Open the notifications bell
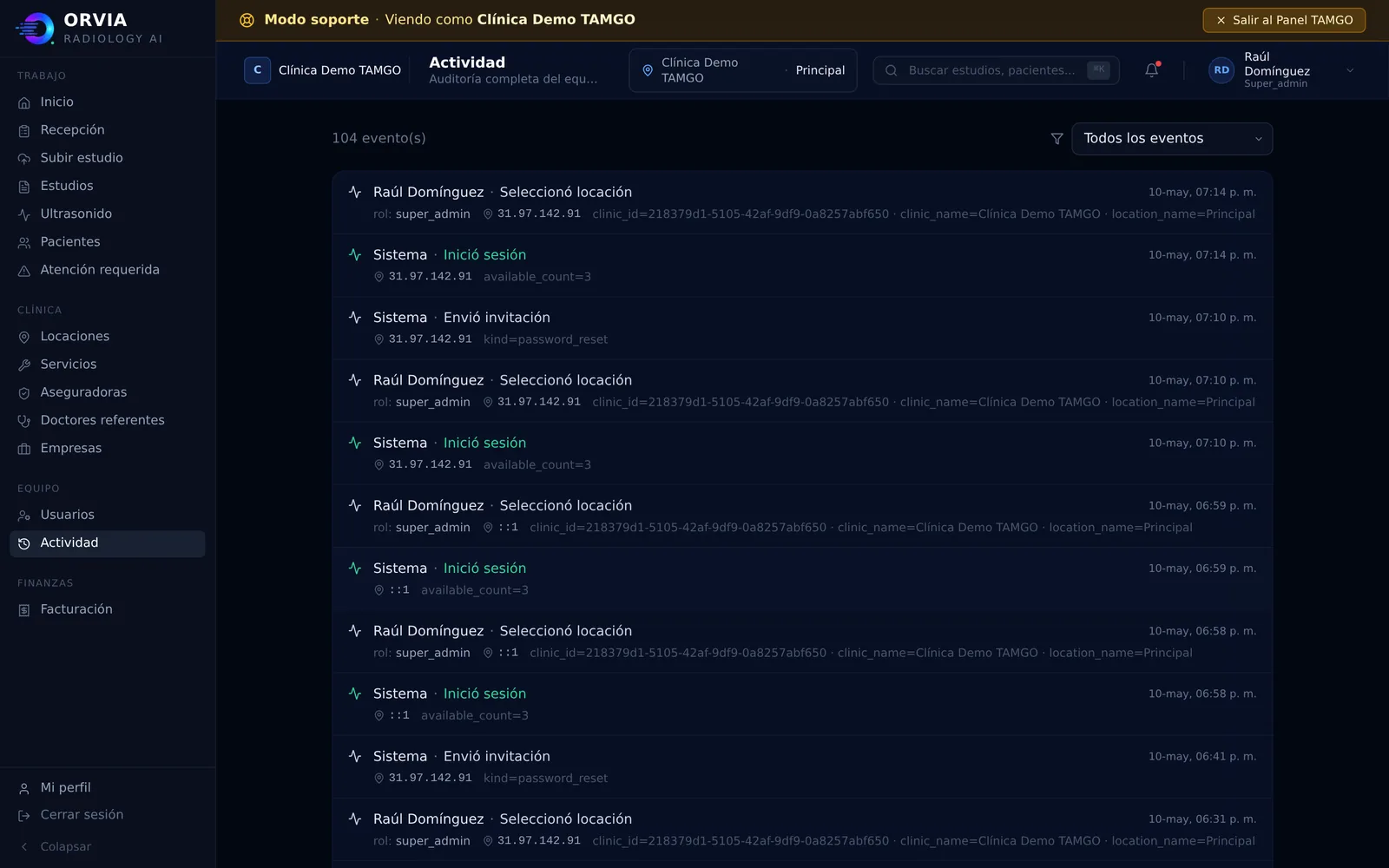 (x=1152, y=70)
